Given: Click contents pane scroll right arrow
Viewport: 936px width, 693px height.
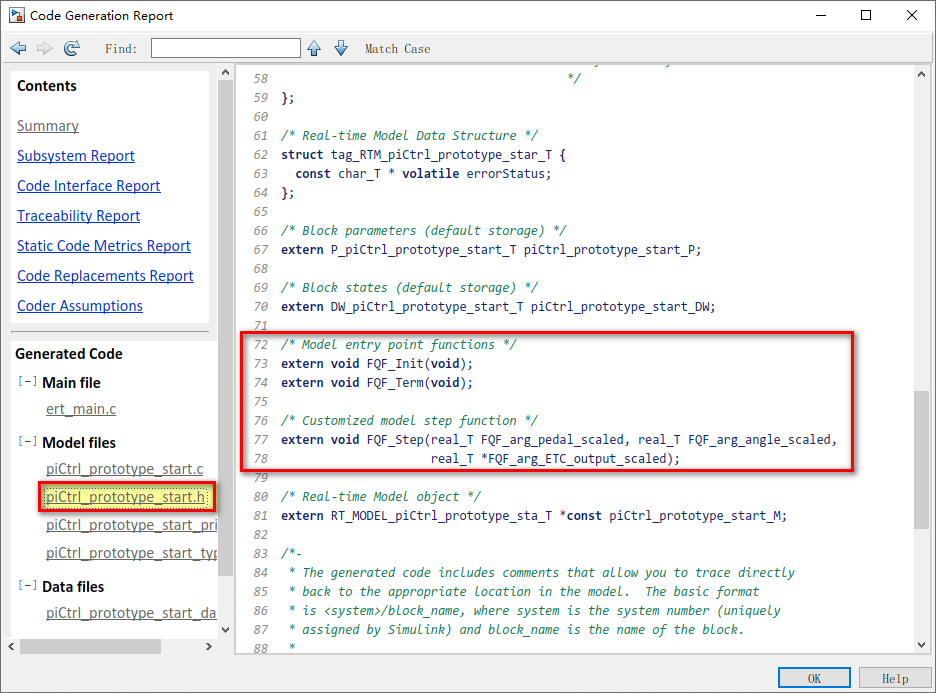Looking at the screenshot, I should 208,646.
